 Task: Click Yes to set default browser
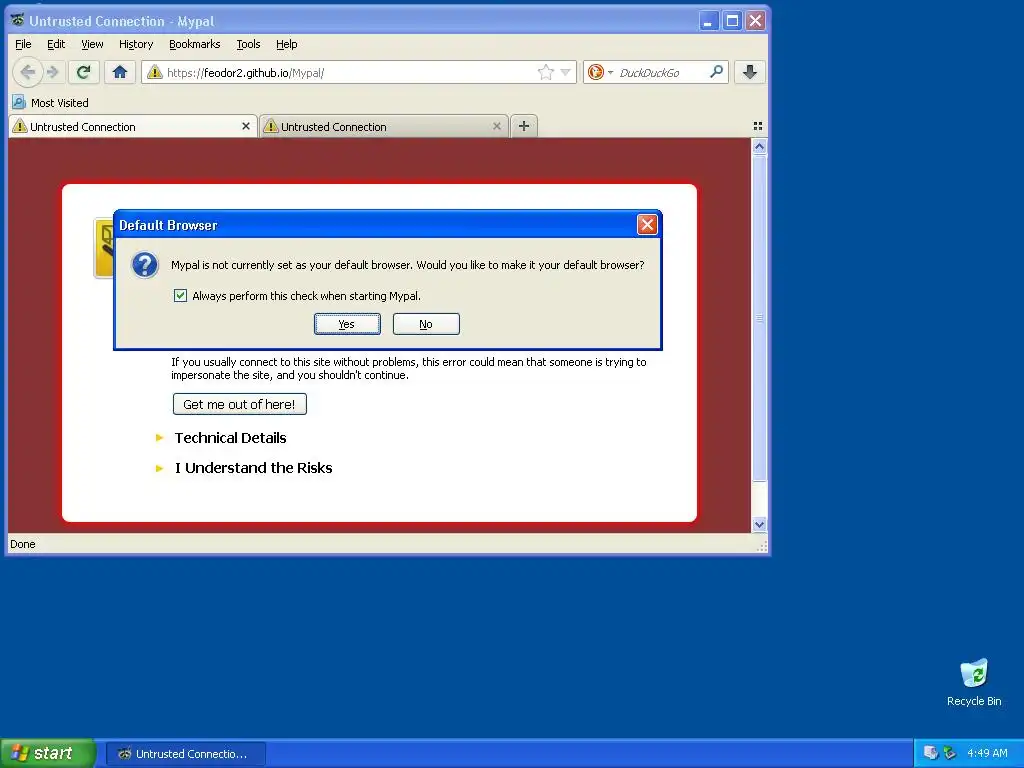pos(347,324)
